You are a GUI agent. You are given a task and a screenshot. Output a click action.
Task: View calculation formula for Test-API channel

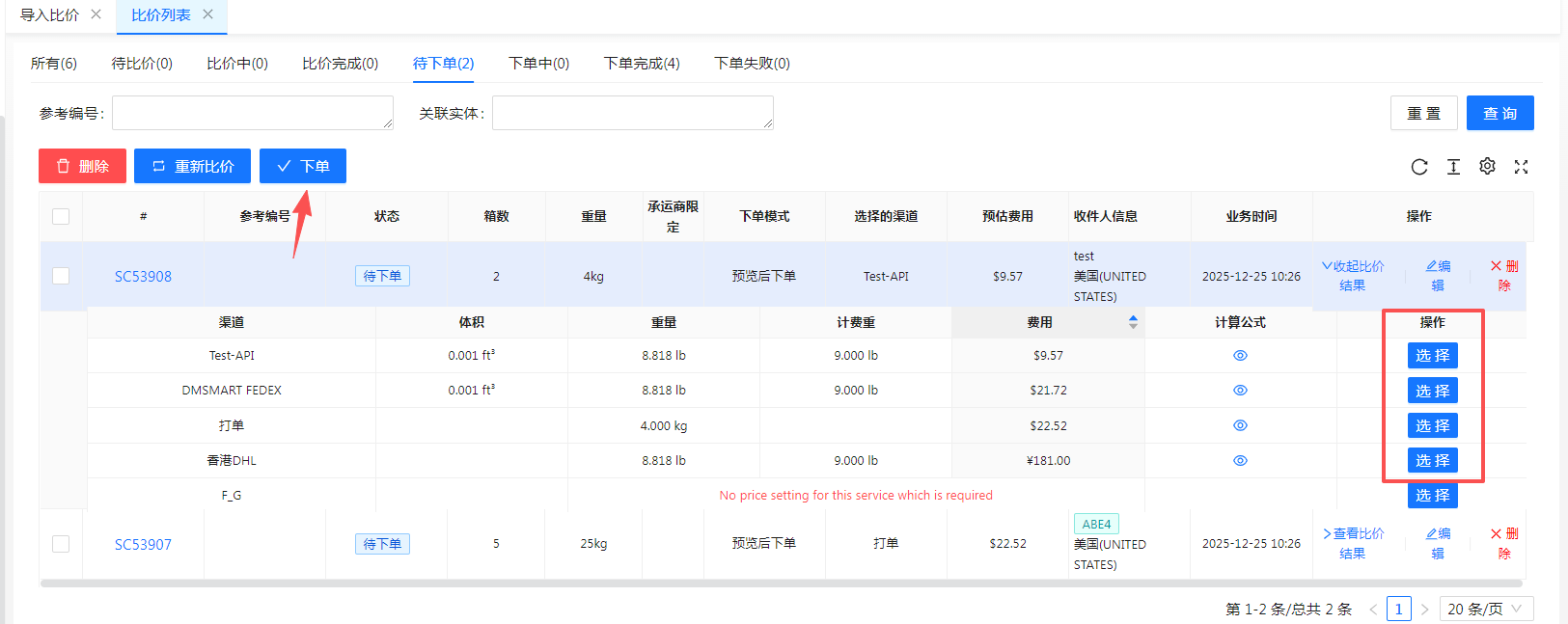tap(1240, 356)
